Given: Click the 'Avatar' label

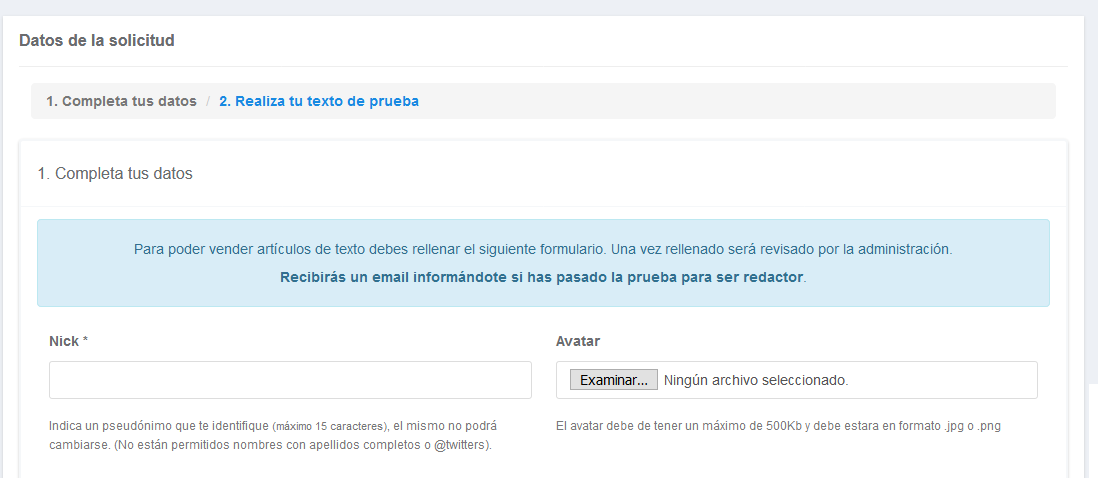Looking at the screenshot, I should click(578, 342).
